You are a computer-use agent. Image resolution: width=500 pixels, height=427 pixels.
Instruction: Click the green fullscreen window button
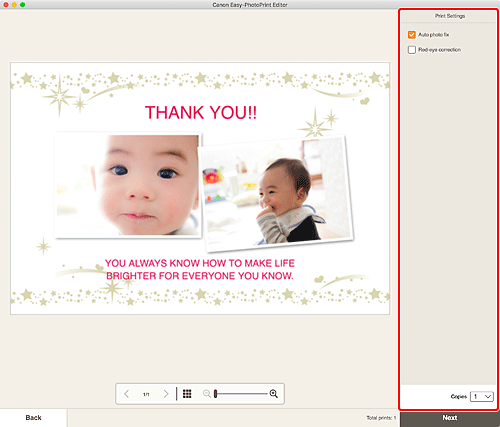click(x=23, y=5)
